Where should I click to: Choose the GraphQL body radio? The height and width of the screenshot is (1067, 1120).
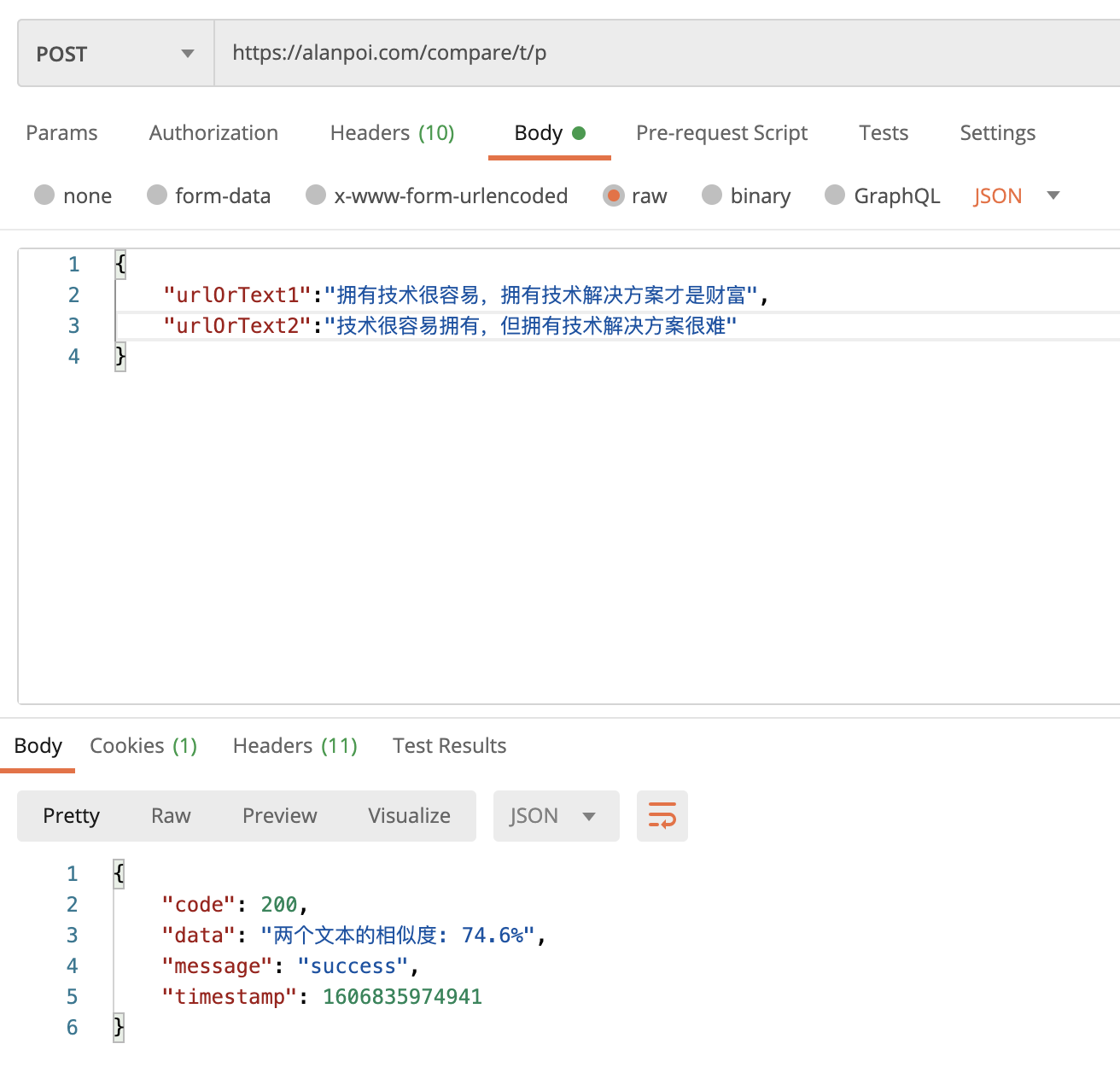835,195
